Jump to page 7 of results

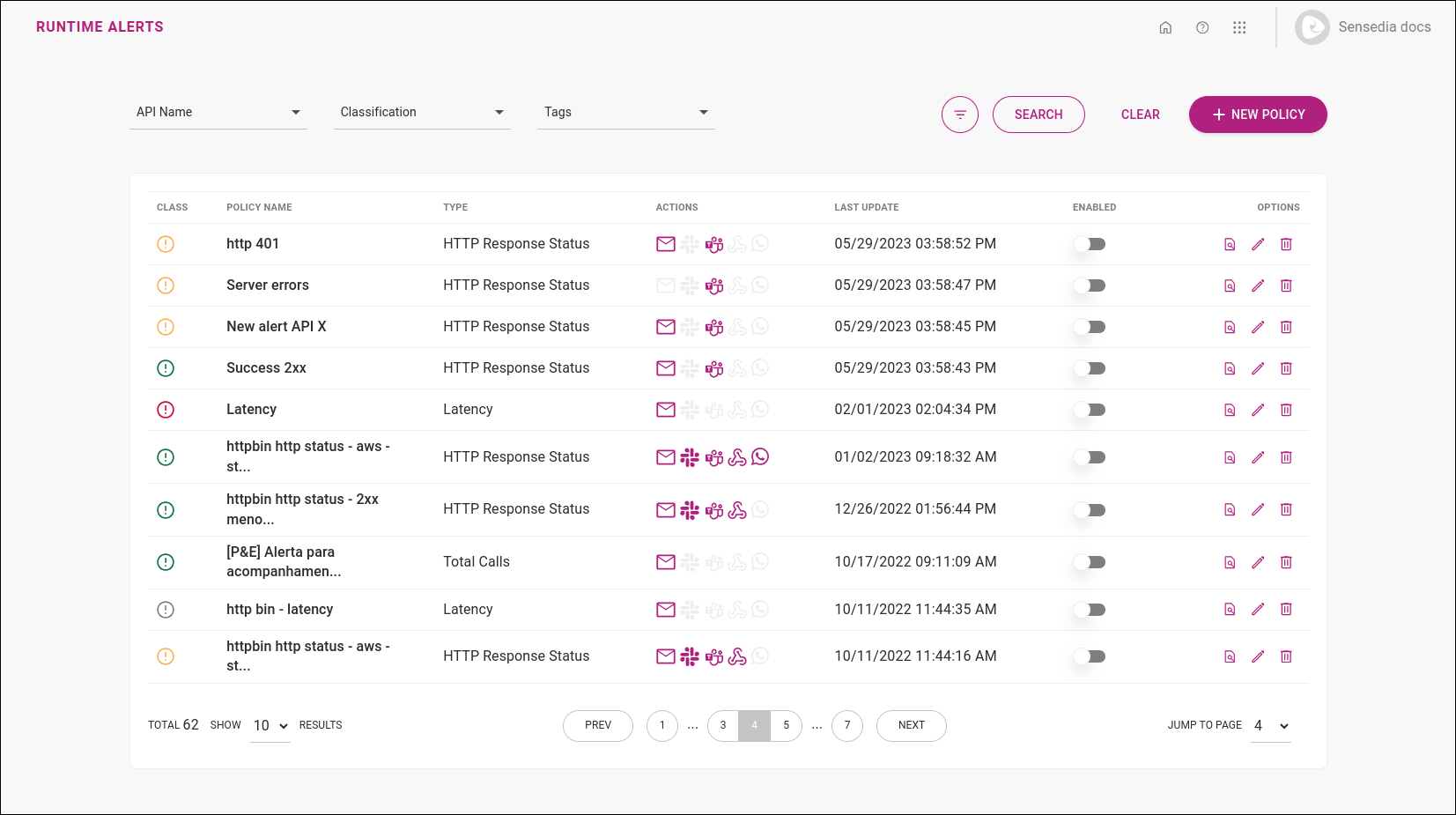click(847, 725)
